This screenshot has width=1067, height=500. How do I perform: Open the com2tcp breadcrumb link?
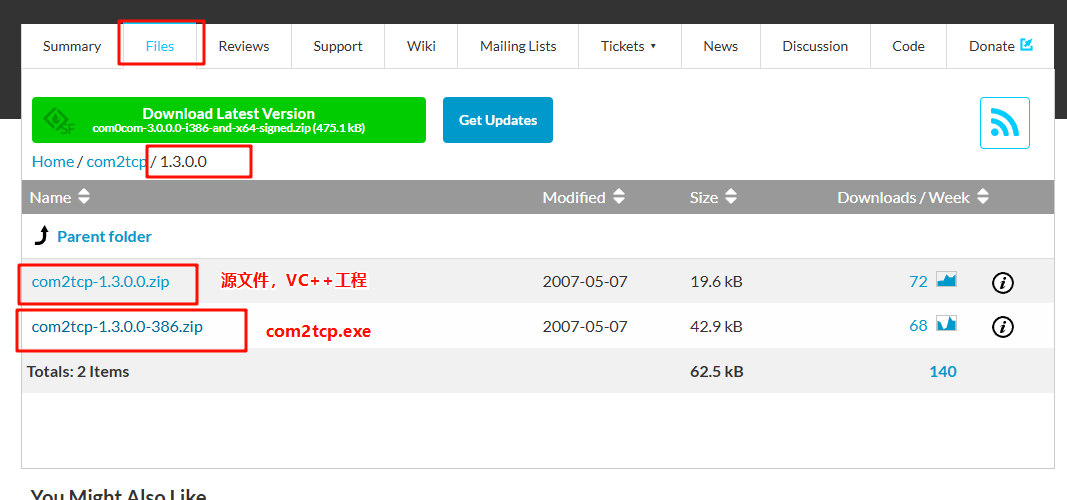pos(116,161)
